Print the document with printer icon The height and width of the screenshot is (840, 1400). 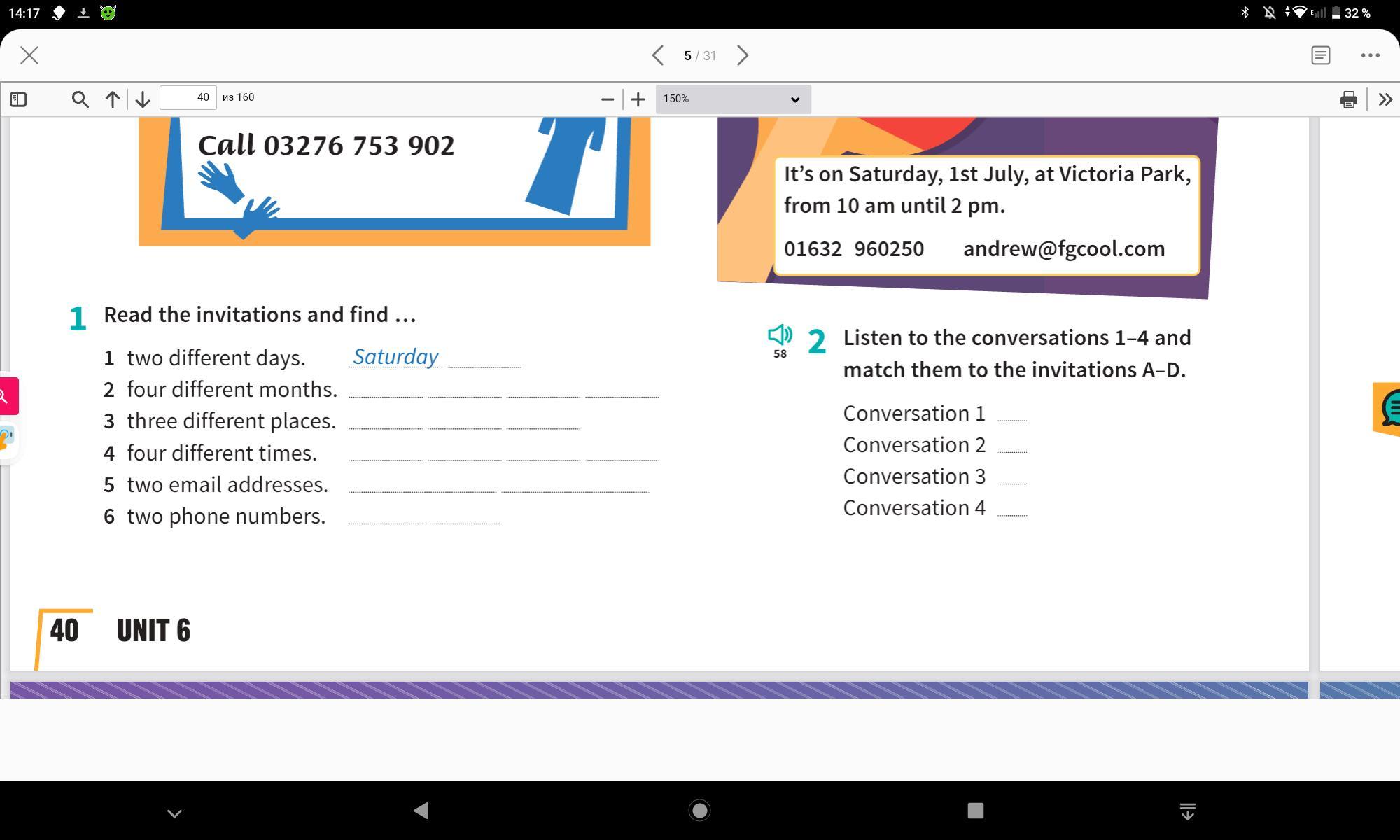1348,99
